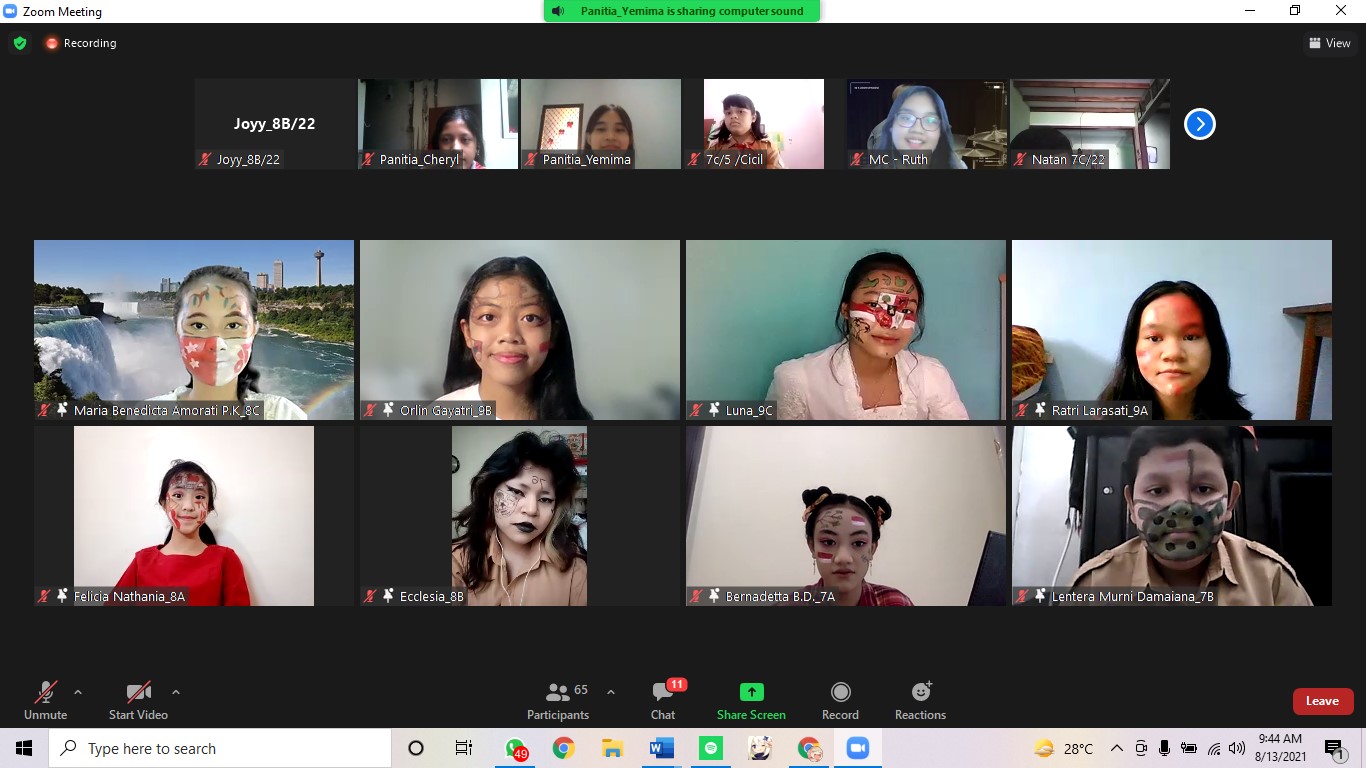Open Task View on the taskbar

click(x=464, y=748)
